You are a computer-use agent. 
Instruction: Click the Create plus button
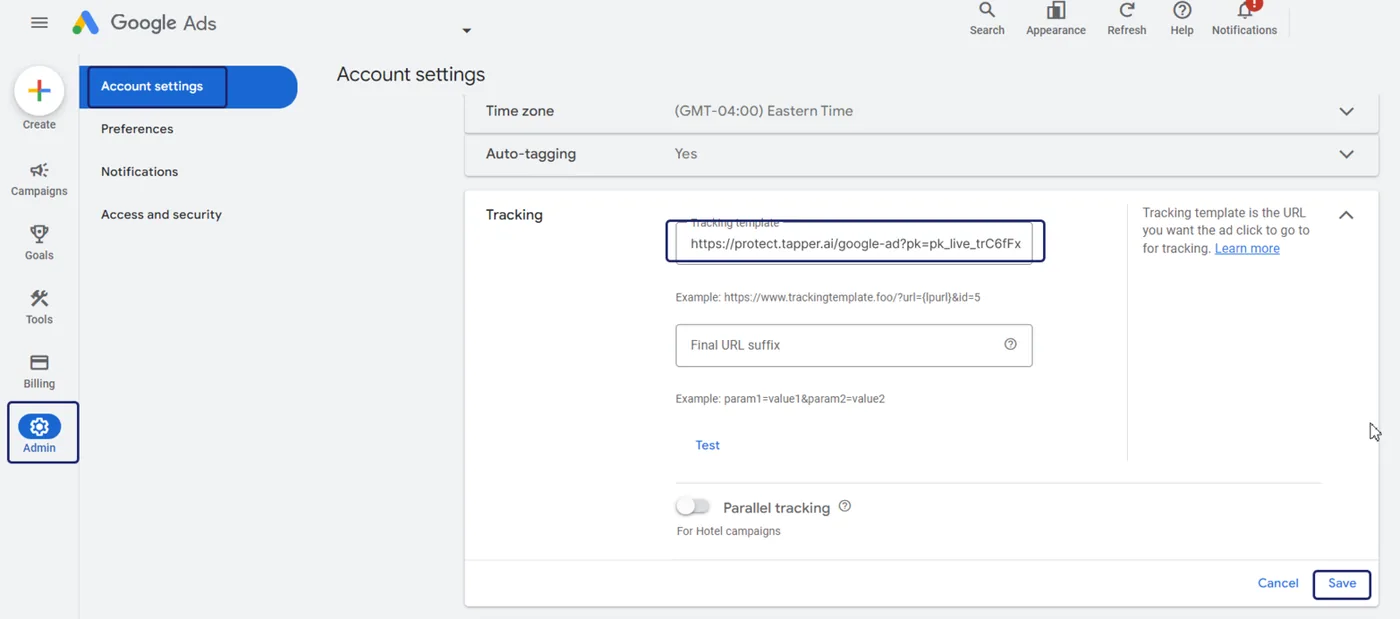tap(39, 91)
